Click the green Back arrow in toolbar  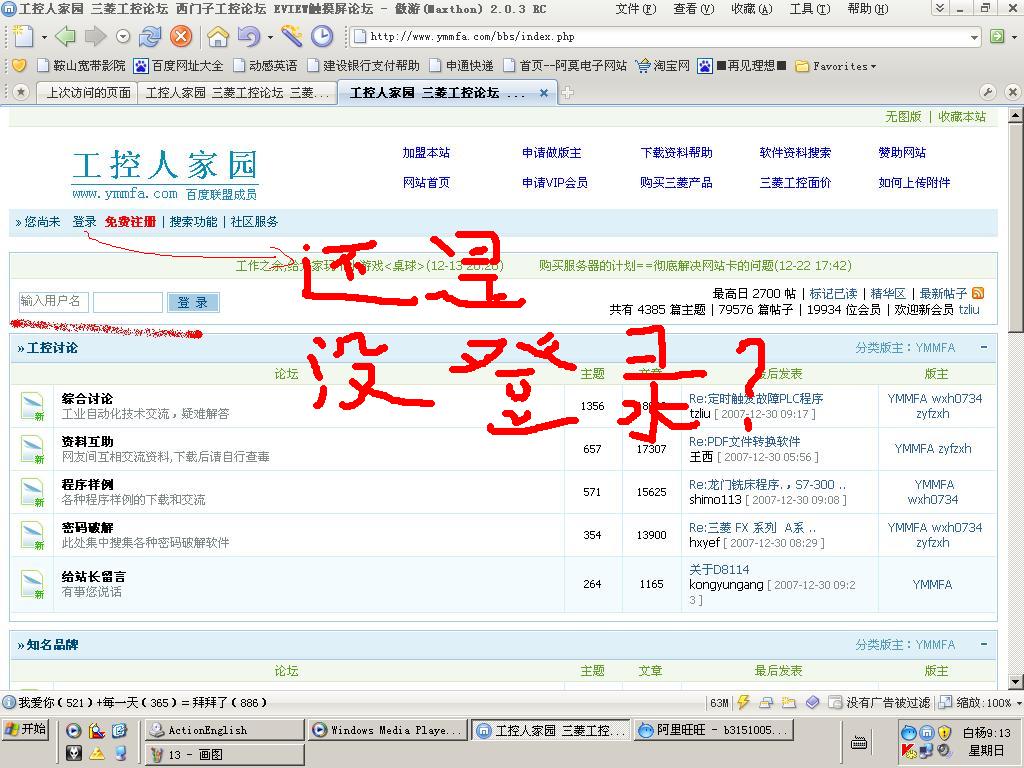[x=65, y=37]
